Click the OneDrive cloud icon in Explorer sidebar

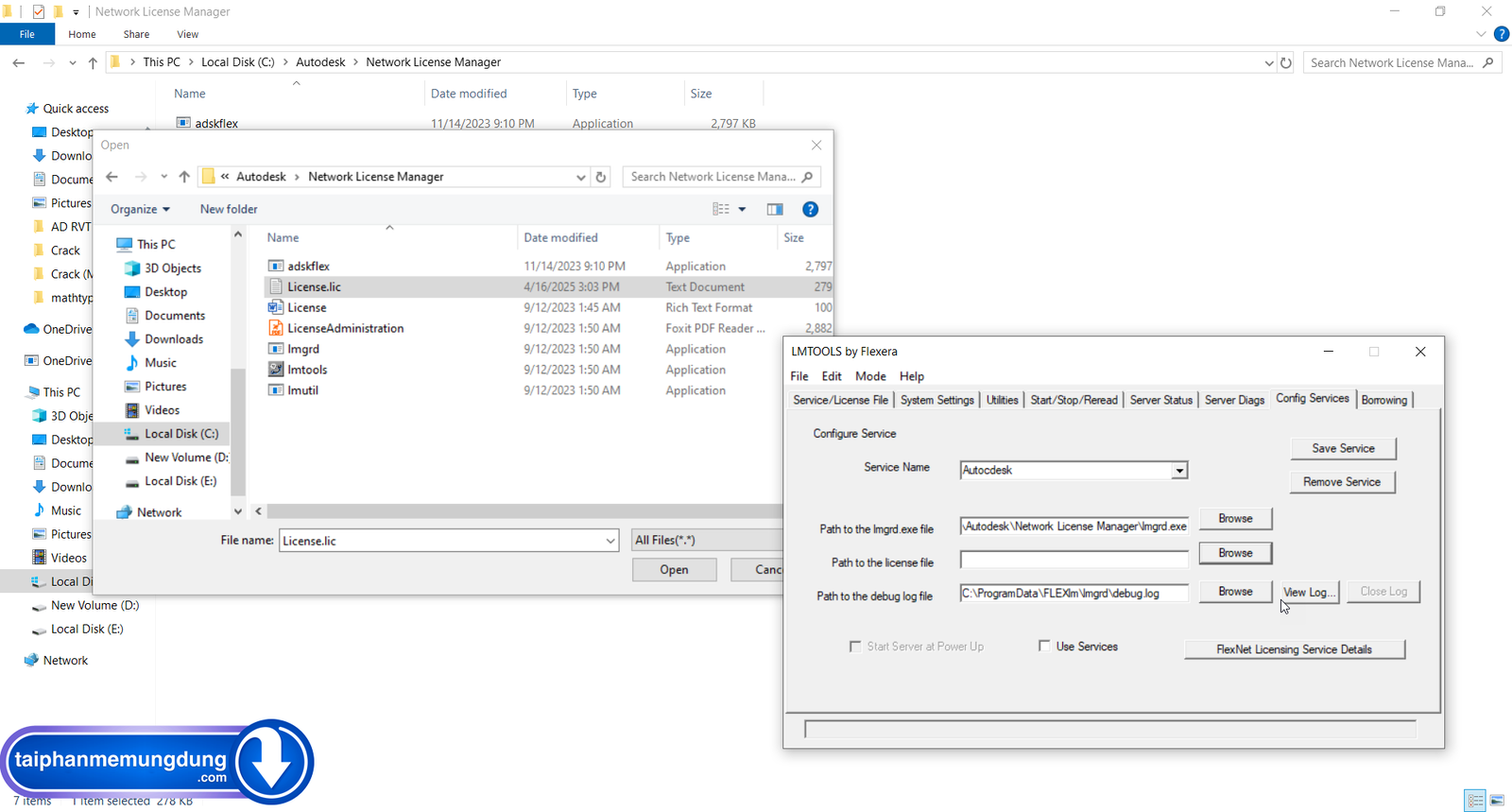pos(31,329)
